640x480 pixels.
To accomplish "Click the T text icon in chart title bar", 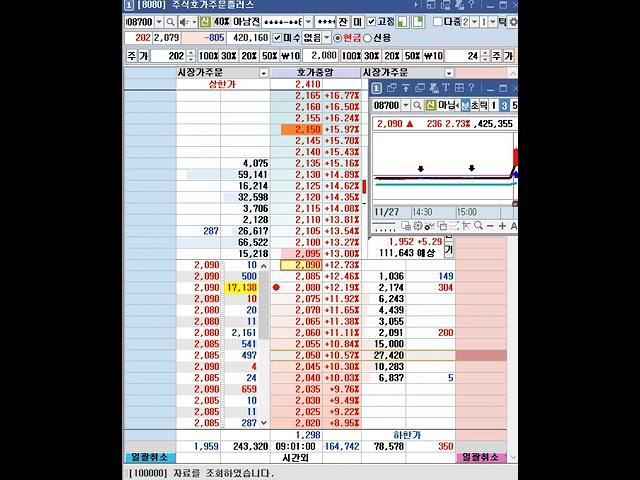I will click(x=446, y=87).
